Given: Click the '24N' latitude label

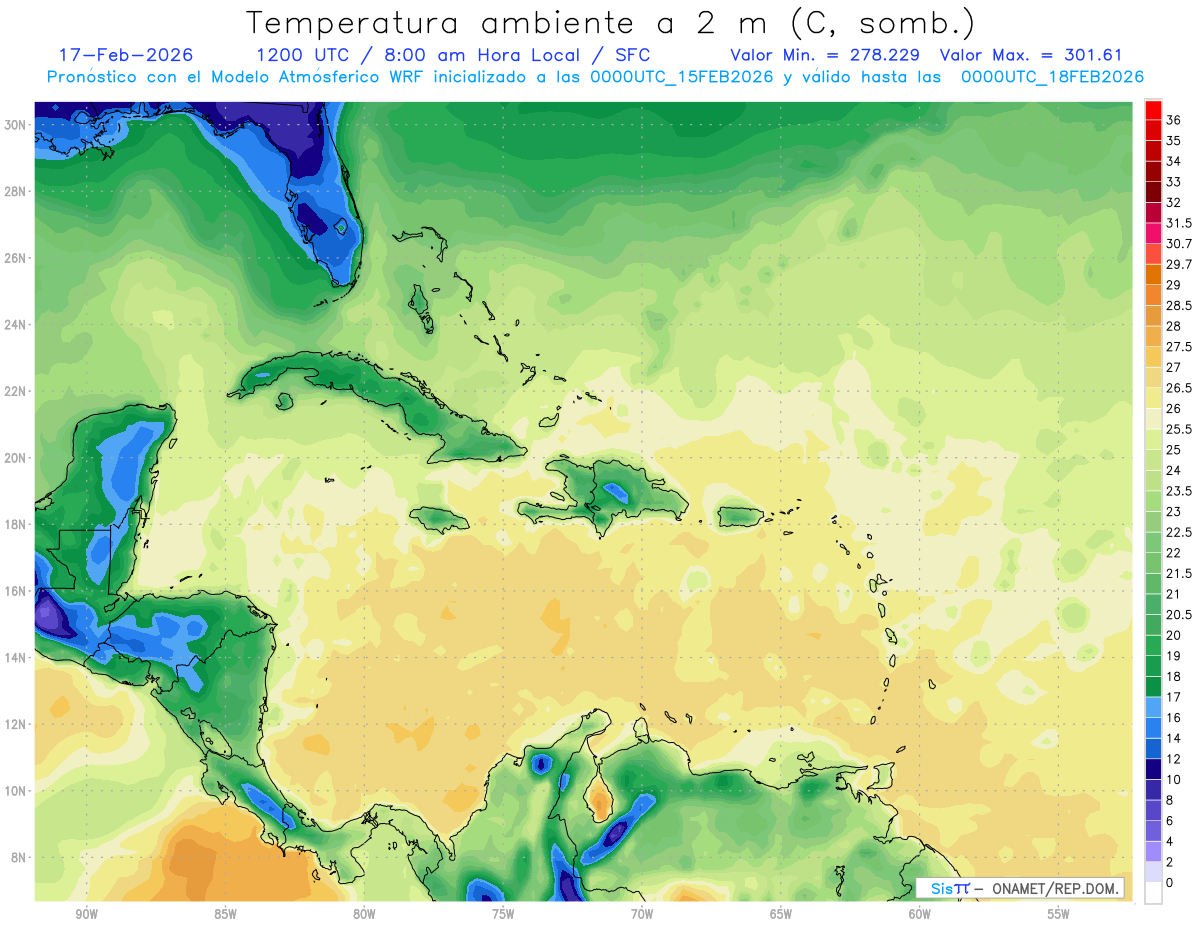Looking at the screenshot, I should [x=14, y=324].
